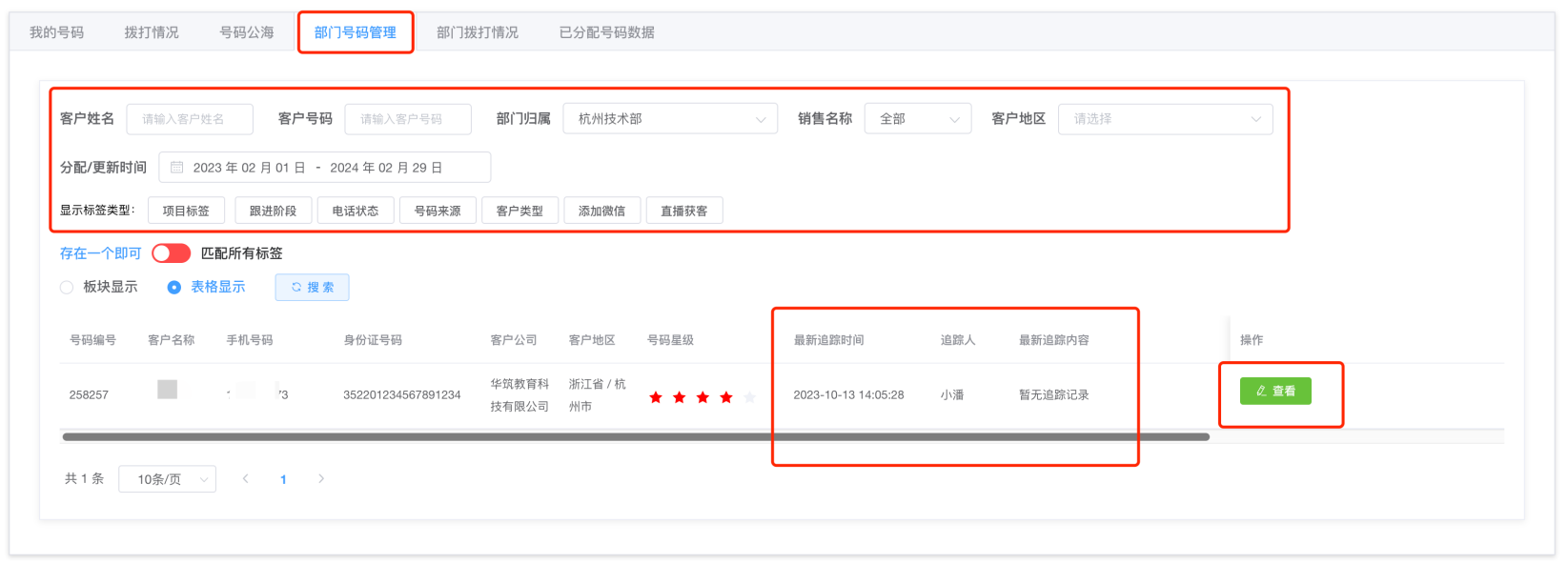Click the 搜索 button
Viewport: 1568px width, 564px height.
(x=312, y=288)
